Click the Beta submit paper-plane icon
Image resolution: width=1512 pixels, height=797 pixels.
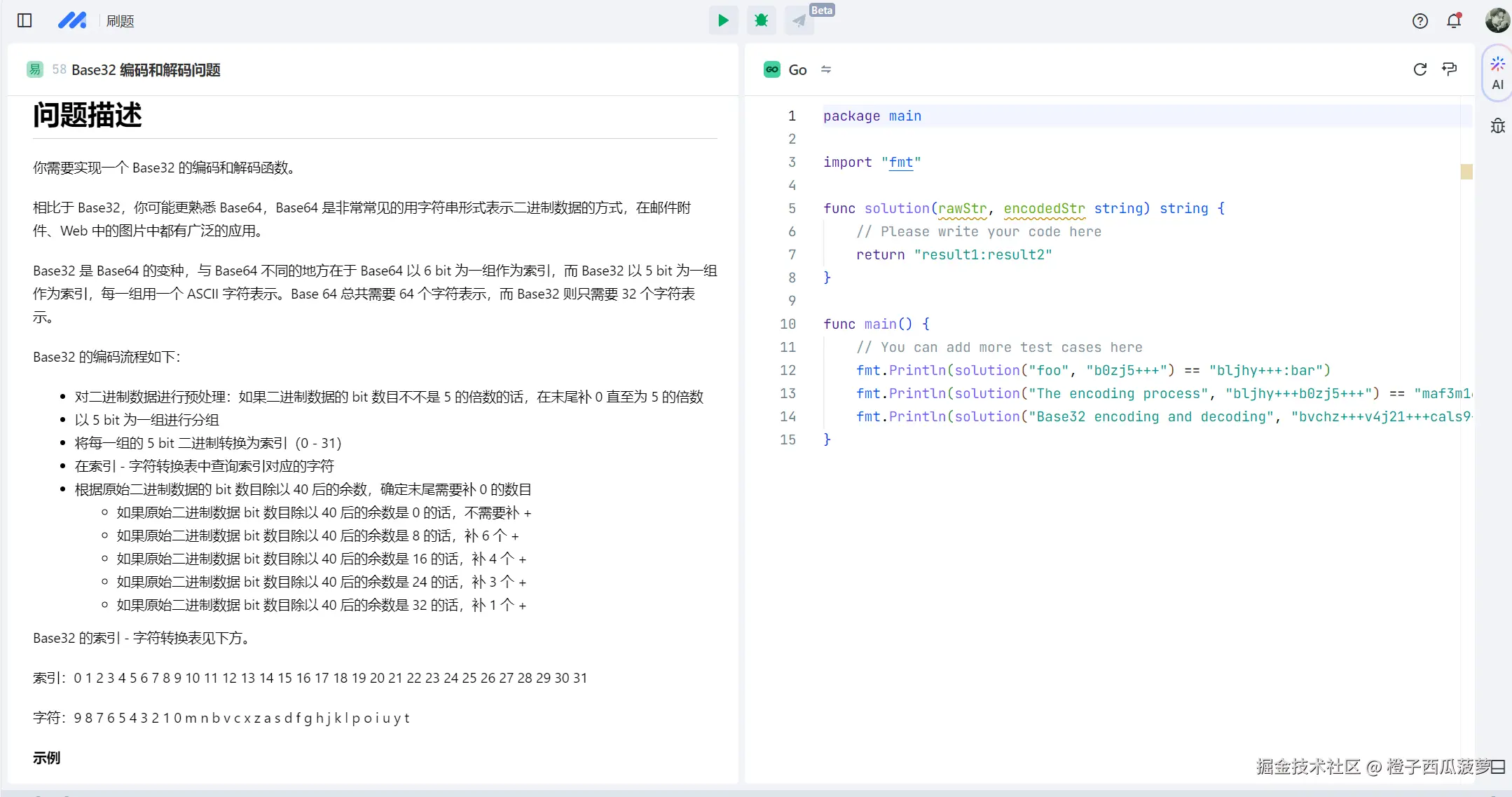pos(799,20)
